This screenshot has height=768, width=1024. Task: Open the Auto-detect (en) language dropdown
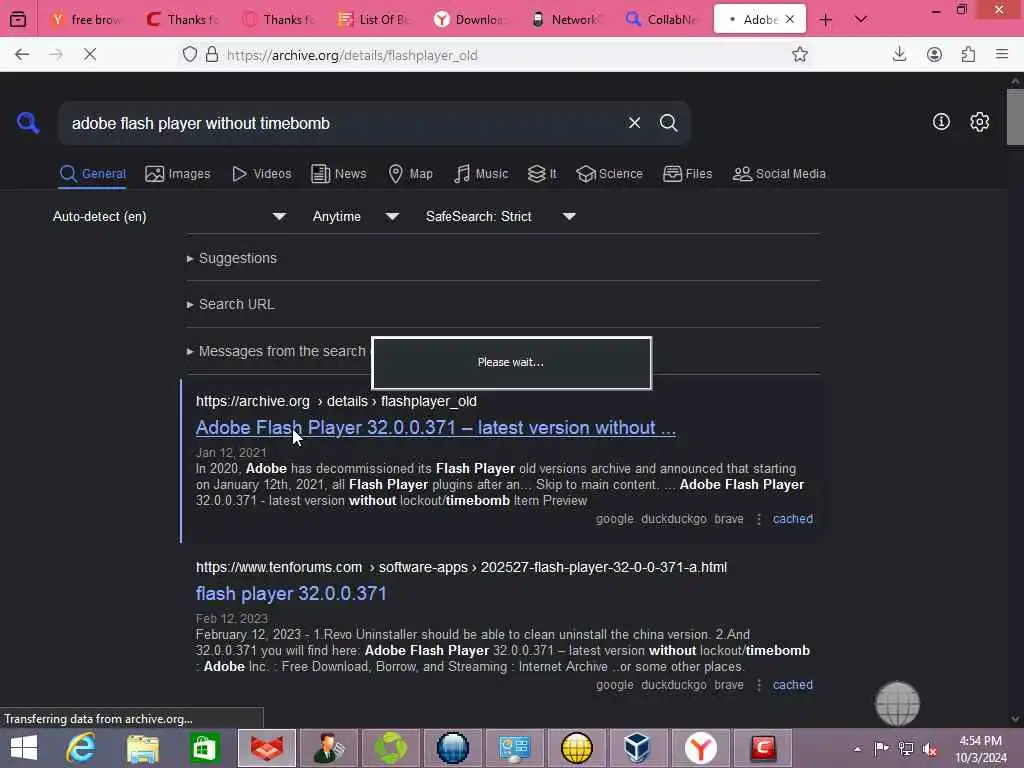click(169, 216)
